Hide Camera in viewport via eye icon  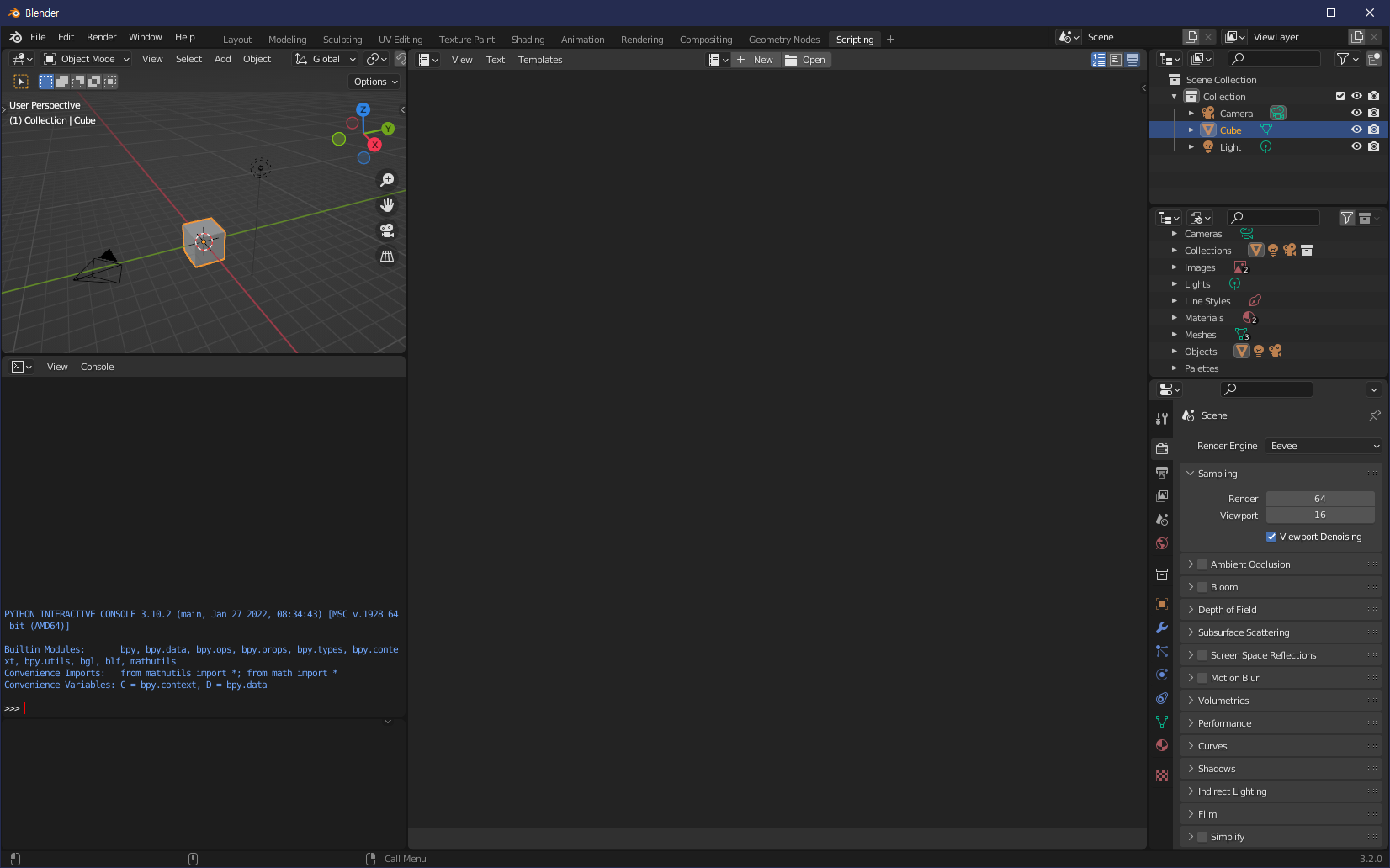point(1356,113)
